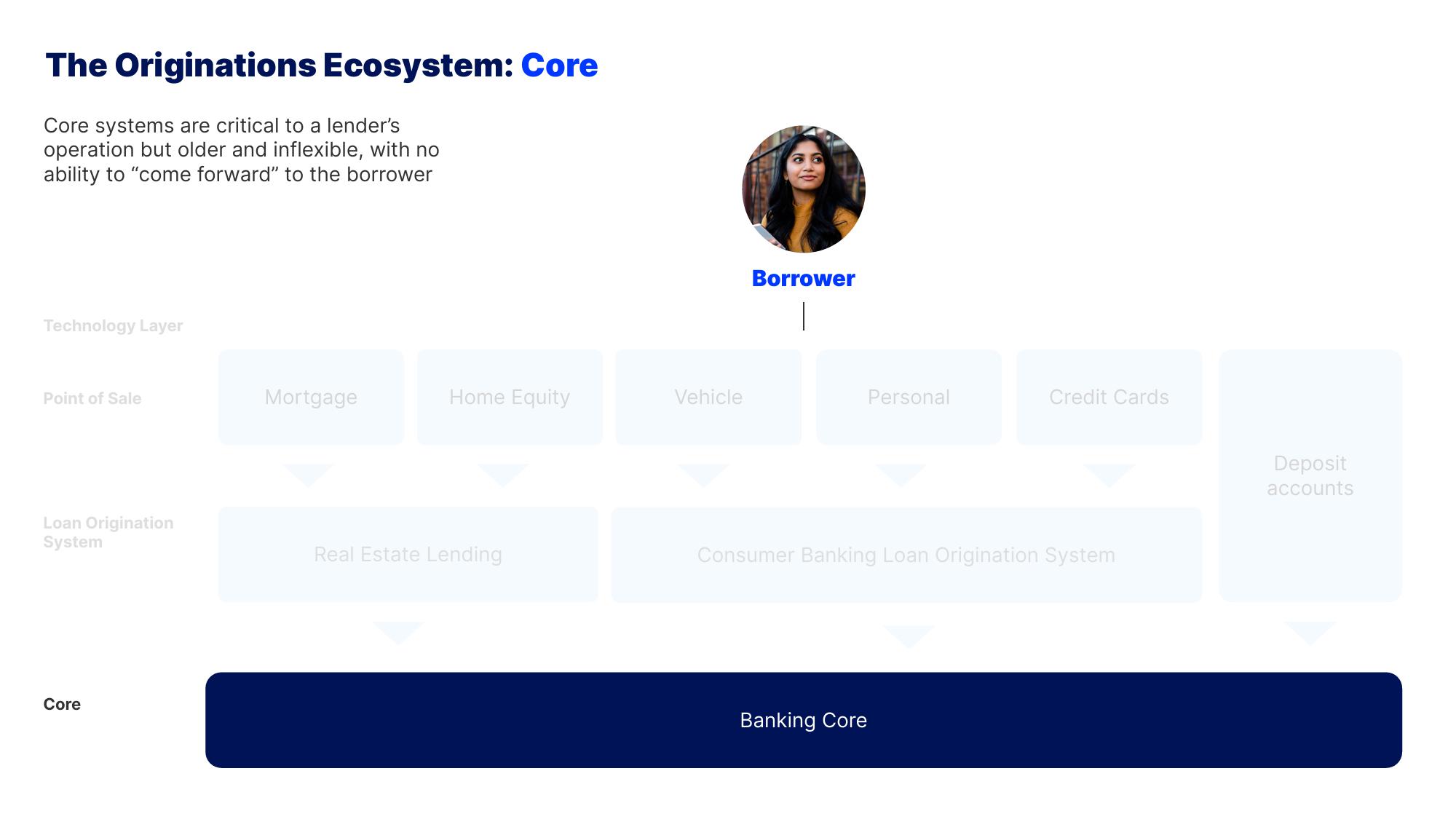Select the Personal loan product icon
The height and width of the screenshot is (819, 1456).
pos(908,397)
